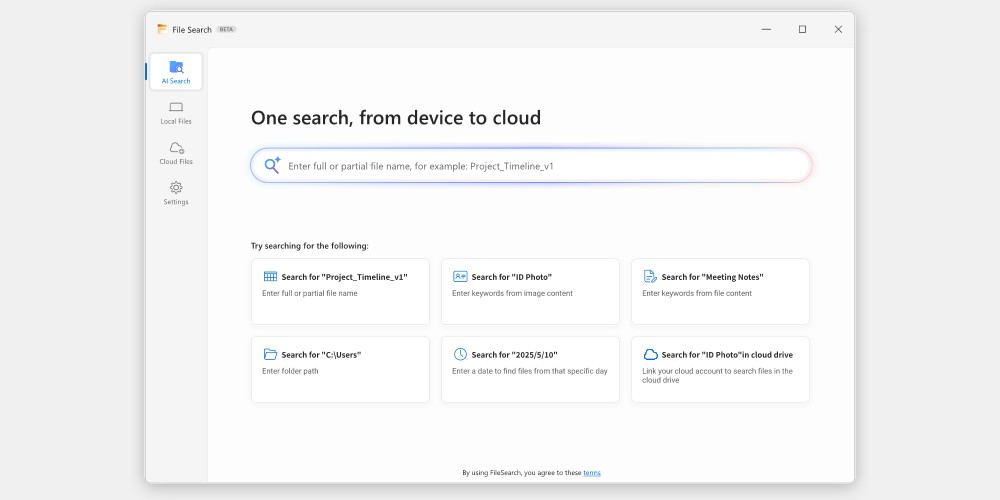This screenshot has width=1000, height=500.
Task: Click the clock icon beside 2025/5/10
Action: [x=460, y=354]
